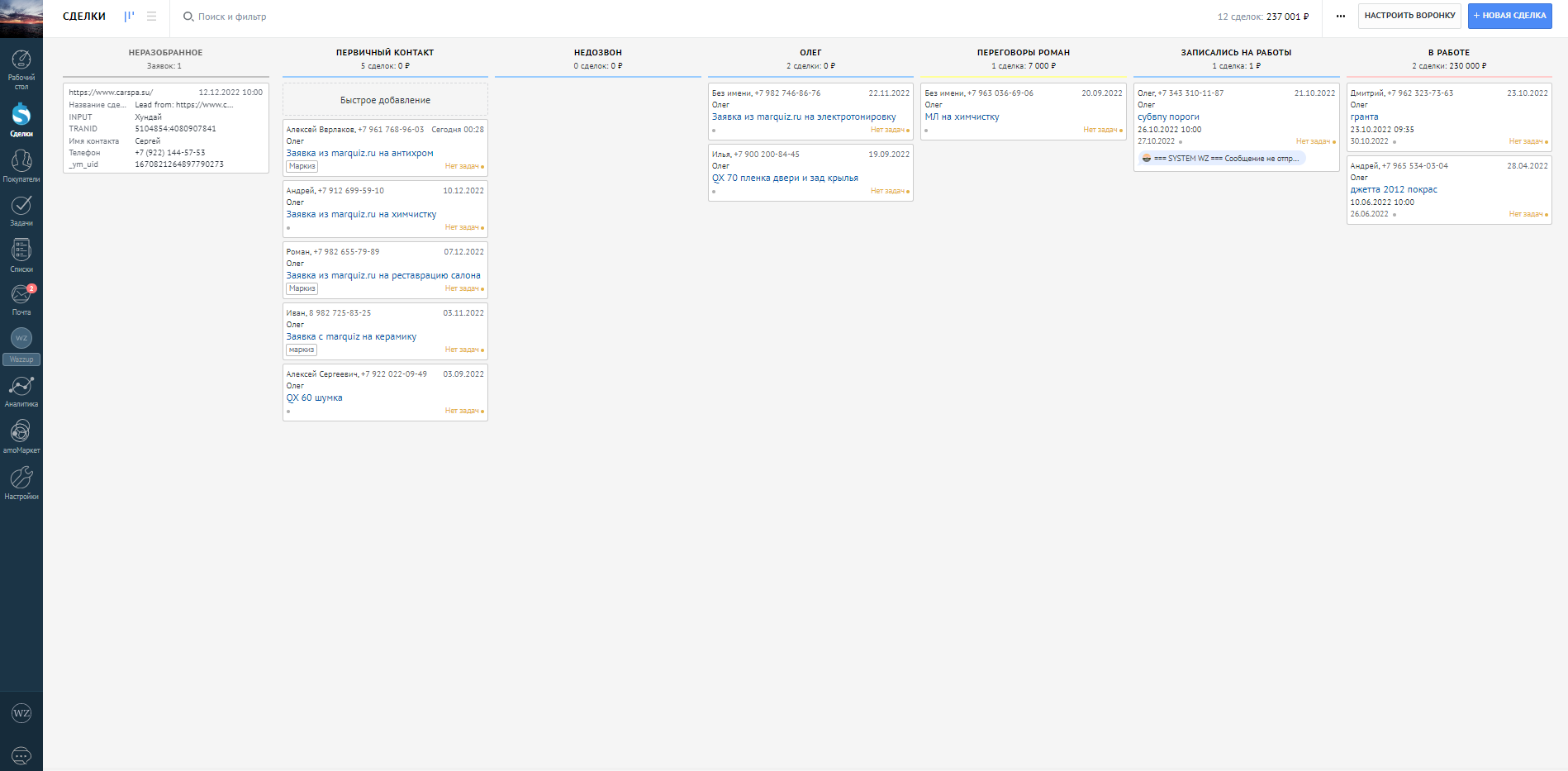This screenshot has width=1568, height=771.
Task: Open deal Заявка из marquiz.ru на антихром
Action: (x=359, y=153)
